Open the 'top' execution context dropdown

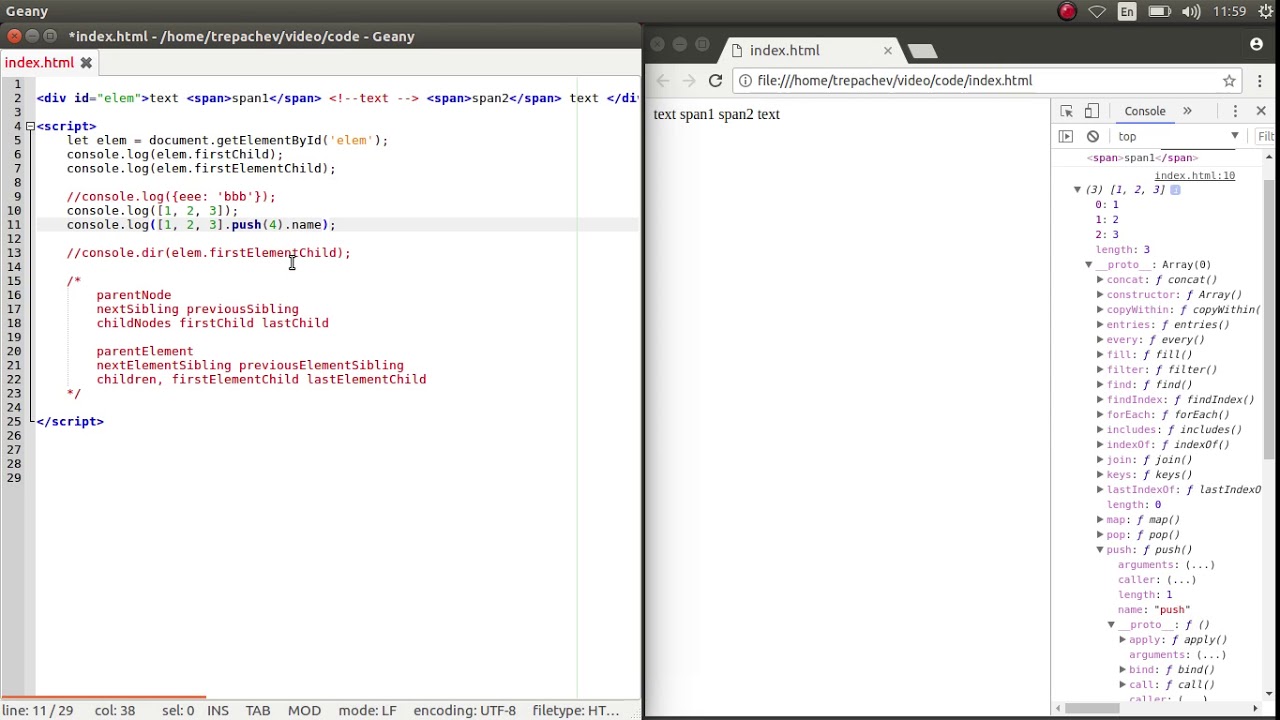pyautogui.click(x=1179, y=136)
